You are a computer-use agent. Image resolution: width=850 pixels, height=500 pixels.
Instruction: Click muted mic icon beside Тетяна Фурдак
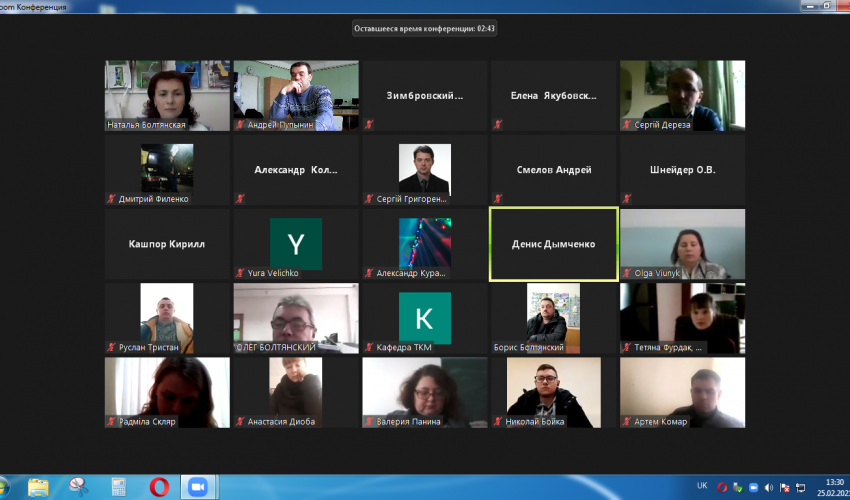pos(627,348)
